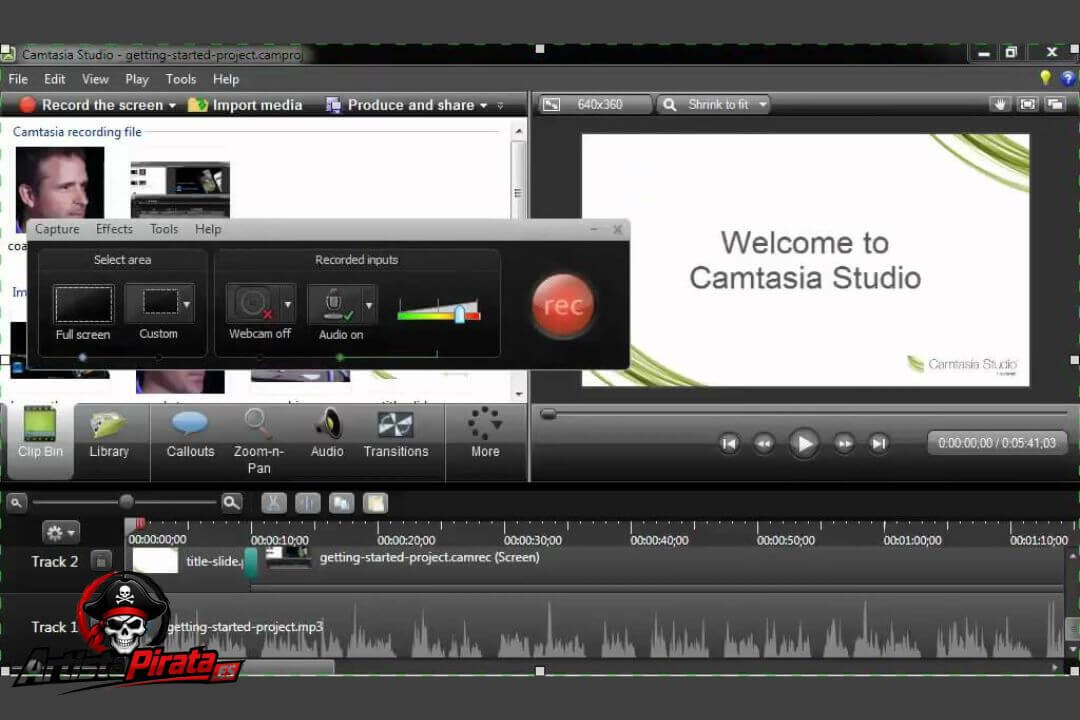The height and width of the screenshot is (720, 1080).
Task: Open the Shrink to fit zoom dropdown
Action: [713, 105]
